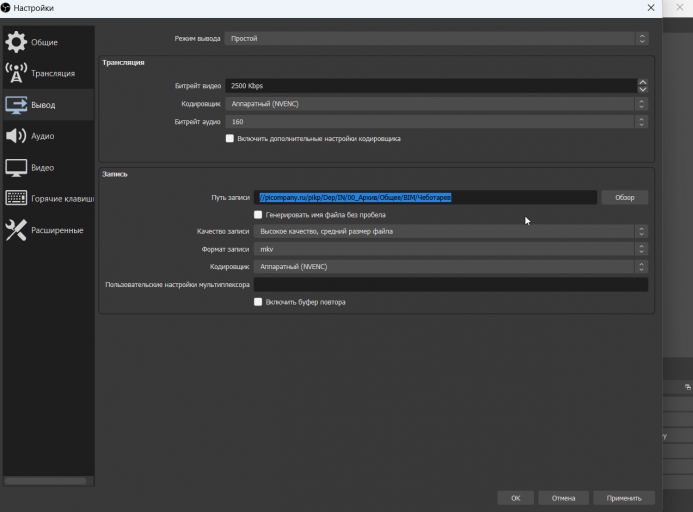Click the Запись group heading

tap(114, 174)
